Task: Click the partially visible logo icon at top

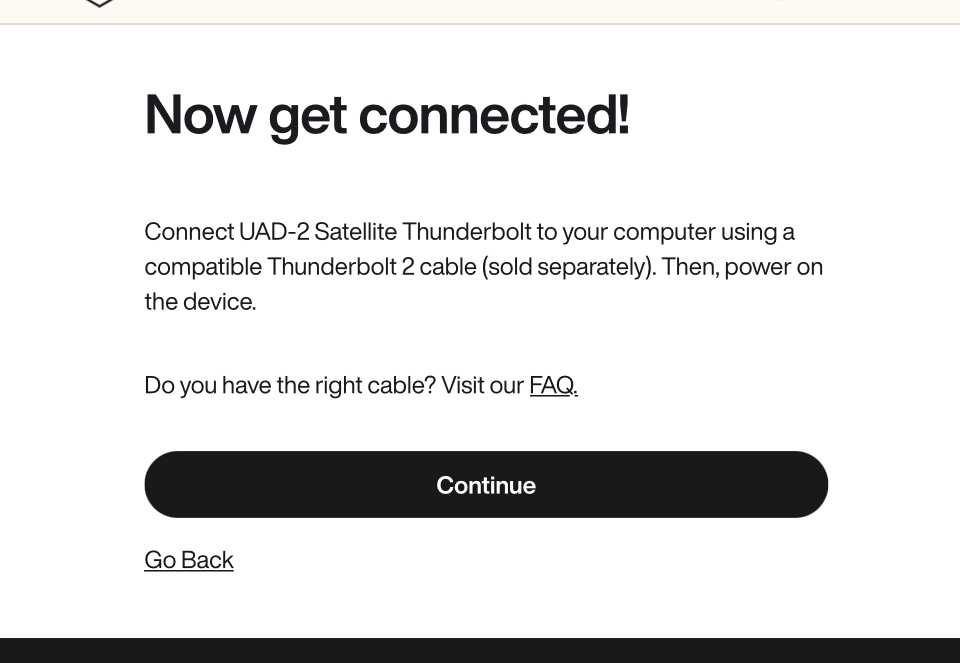Action: point(100,4)
